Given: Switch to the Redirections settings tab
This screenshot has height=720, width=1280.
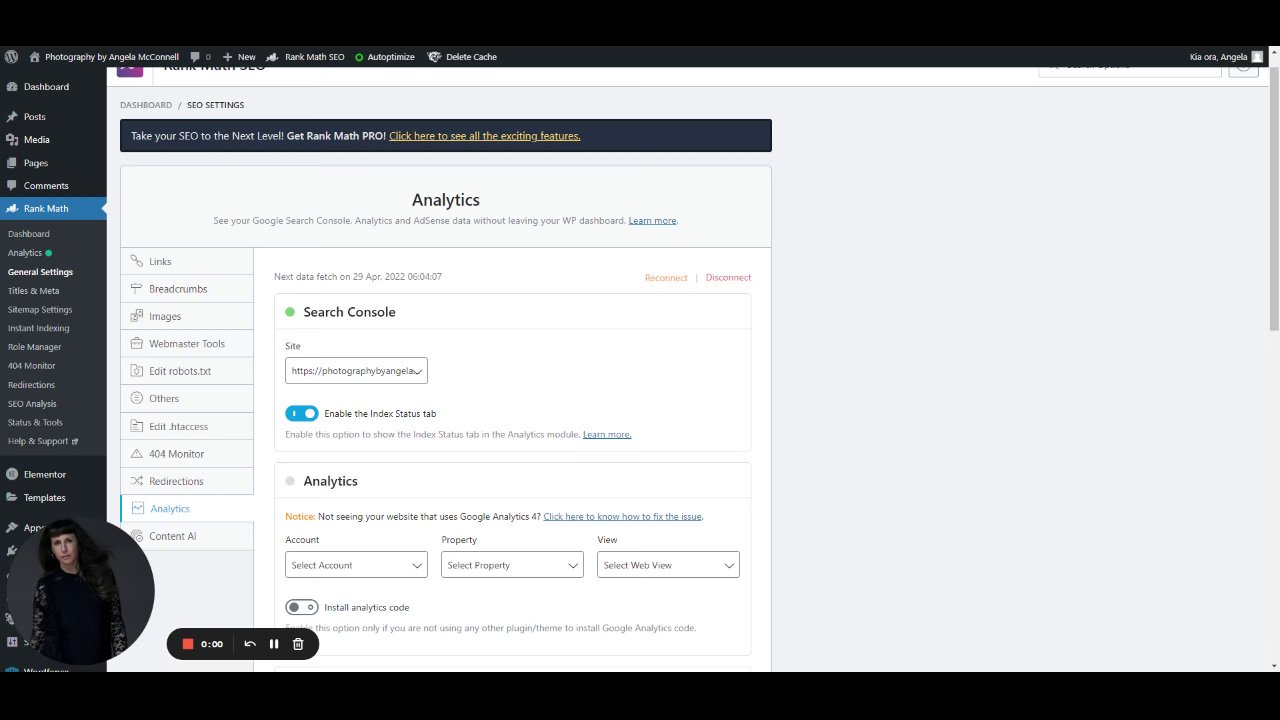Looking at the screenshot, I should tap(187, 481).
